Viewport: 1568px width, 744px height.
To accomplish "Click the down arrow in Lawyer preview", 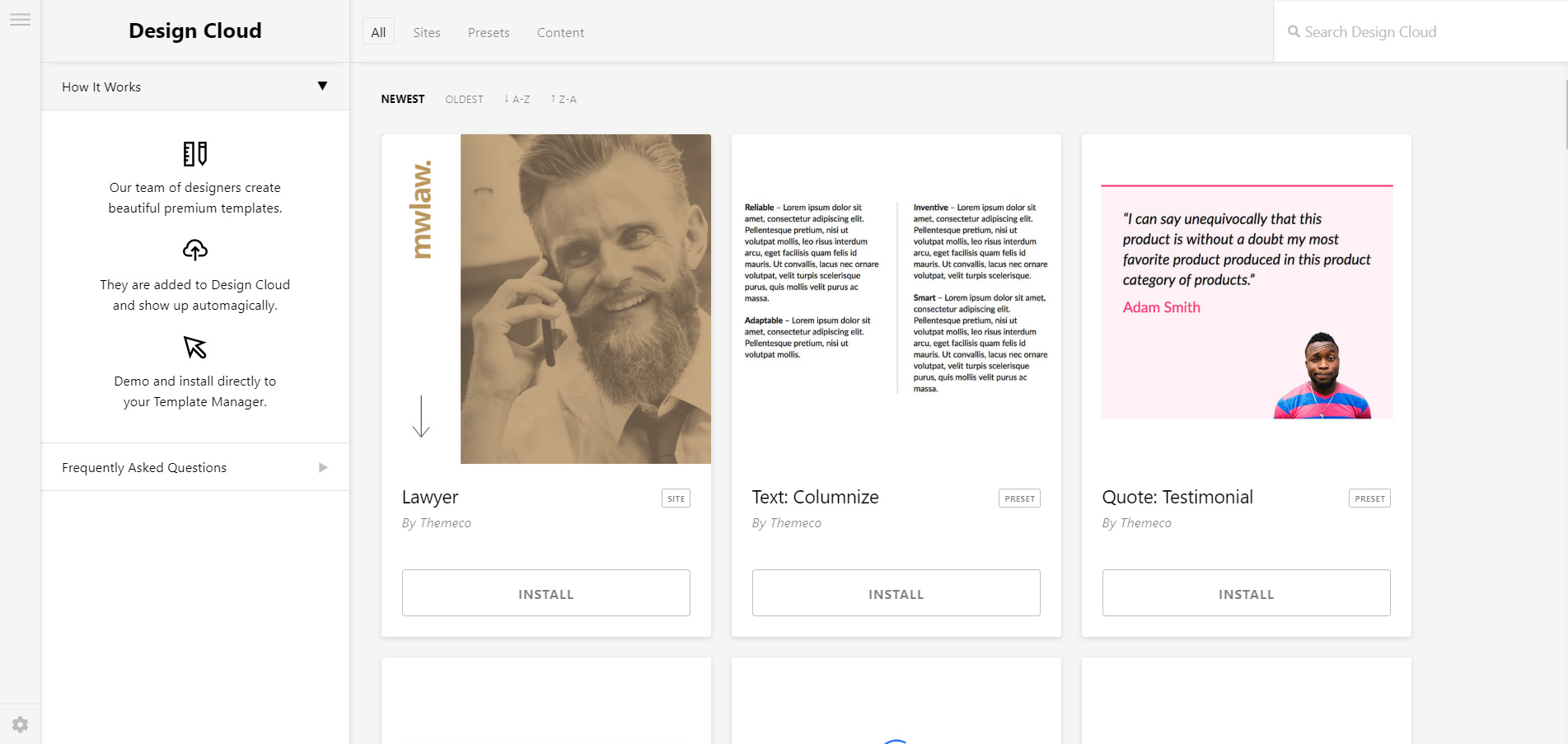I will [x=421, y=416].
